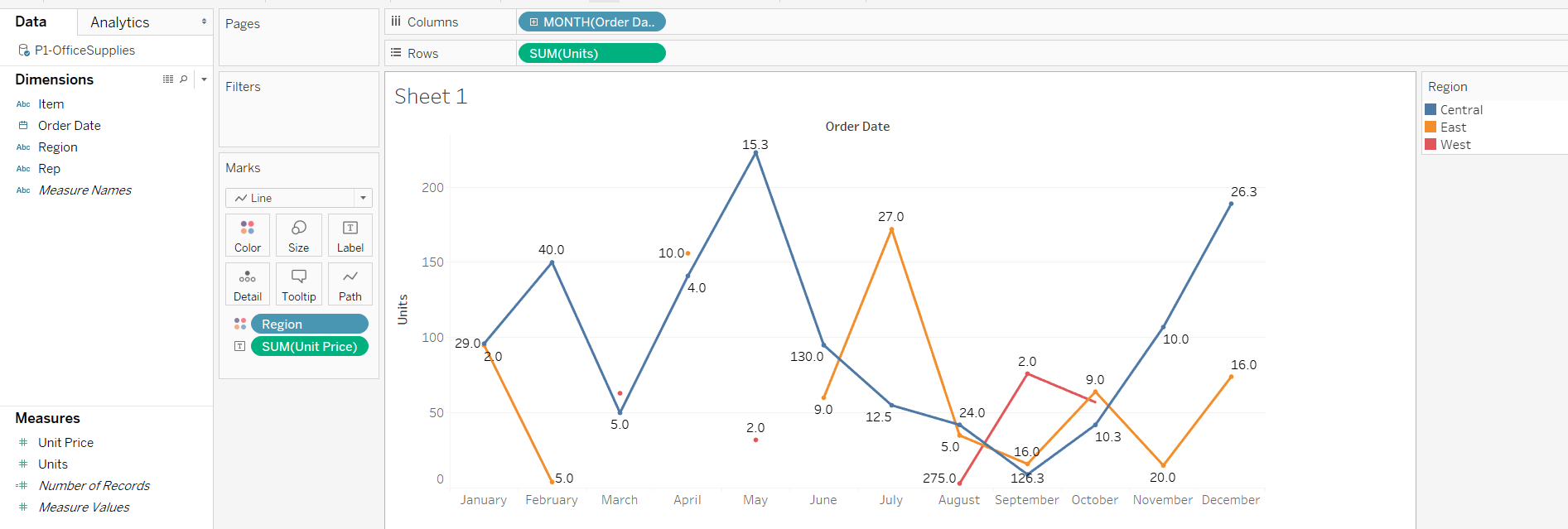This screenshot has height=529, width=1568.
Task: Expand the Dimensions pane dropdown arrow
Action: pos(204,79)
